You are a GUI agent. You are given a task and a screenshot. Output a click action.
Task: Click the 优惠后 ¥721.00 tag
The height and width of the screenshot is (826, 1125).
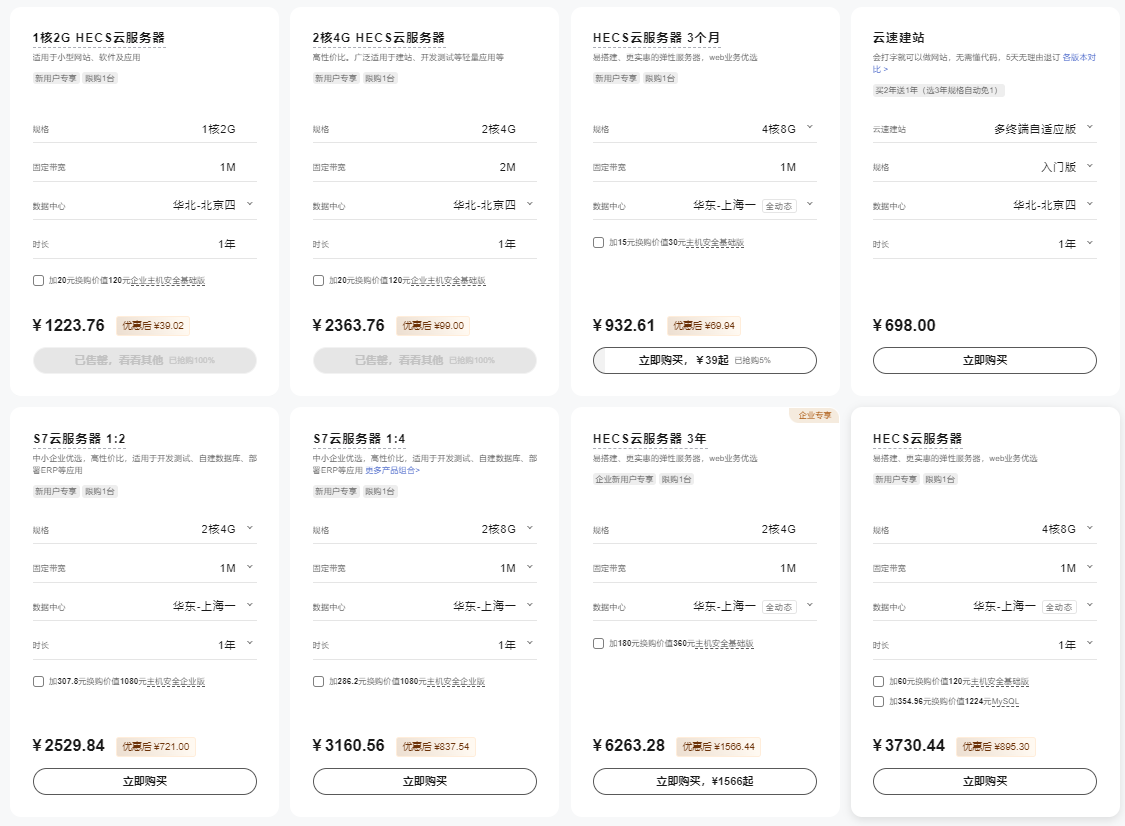point(156,746)
